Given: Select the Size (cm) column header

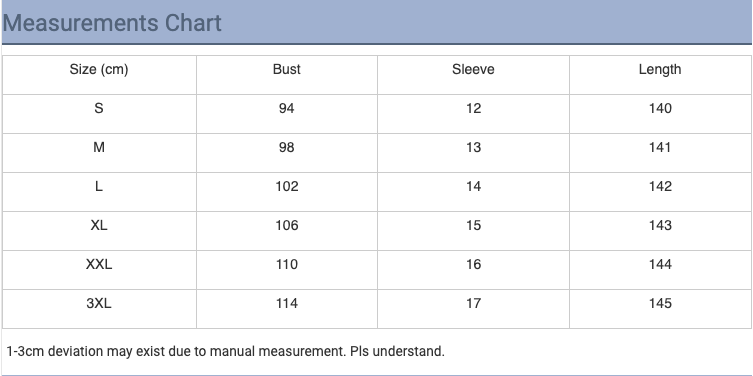Looking at the screenshot, I should click(x=99, y=70).
